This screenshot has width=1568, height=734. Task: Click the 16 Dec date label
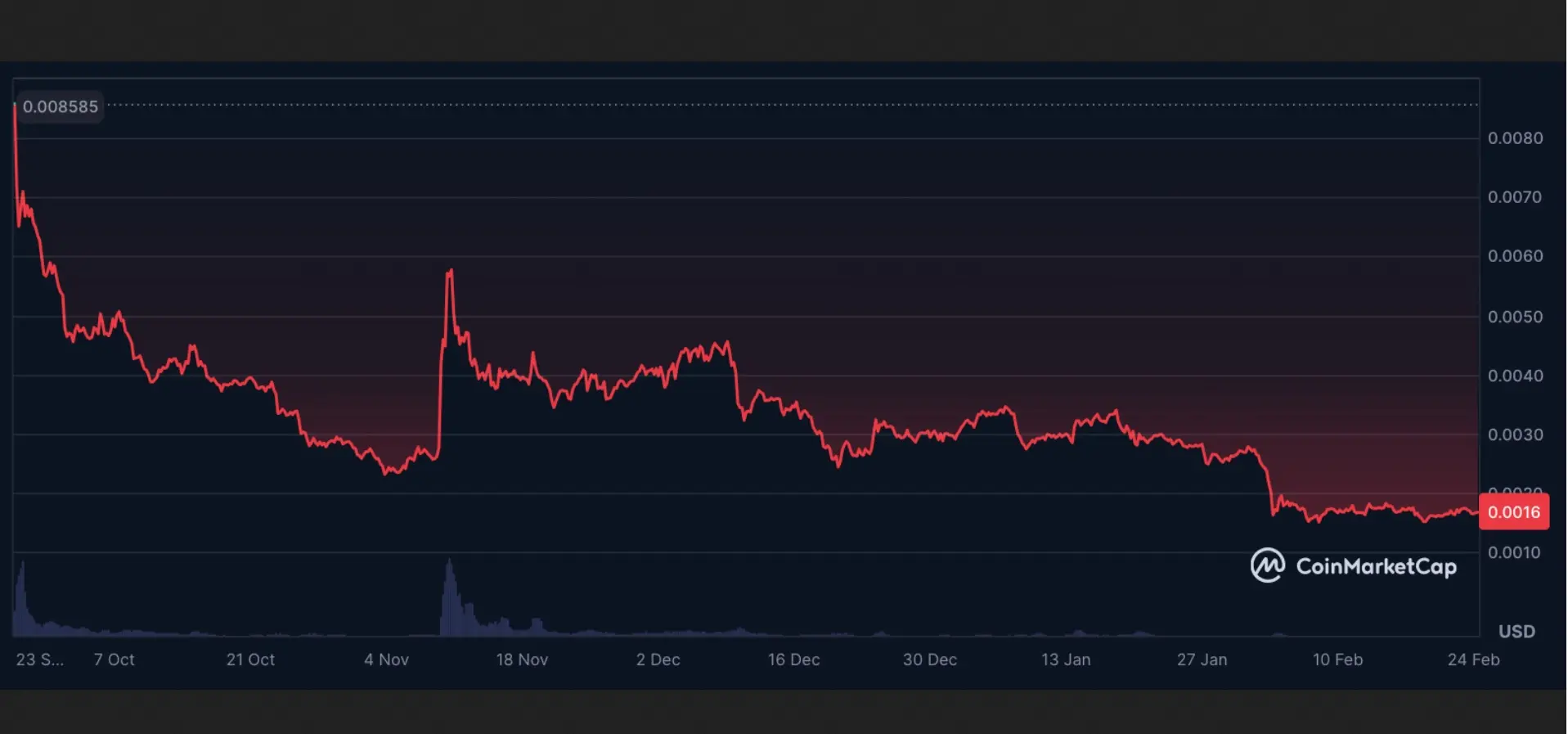(793, 660)
